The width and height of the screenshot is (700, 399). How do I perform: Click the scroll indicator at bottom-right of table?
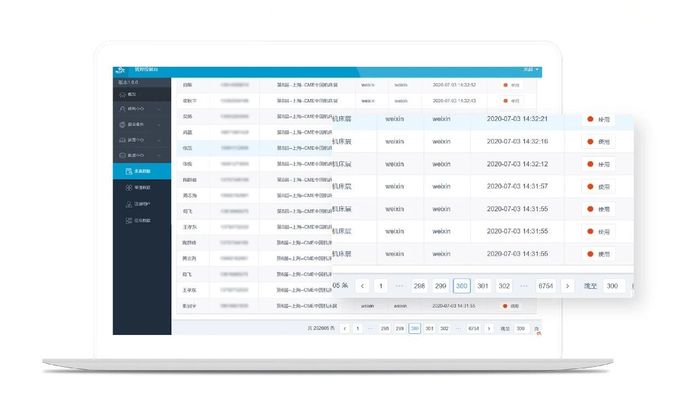point(538,333)
